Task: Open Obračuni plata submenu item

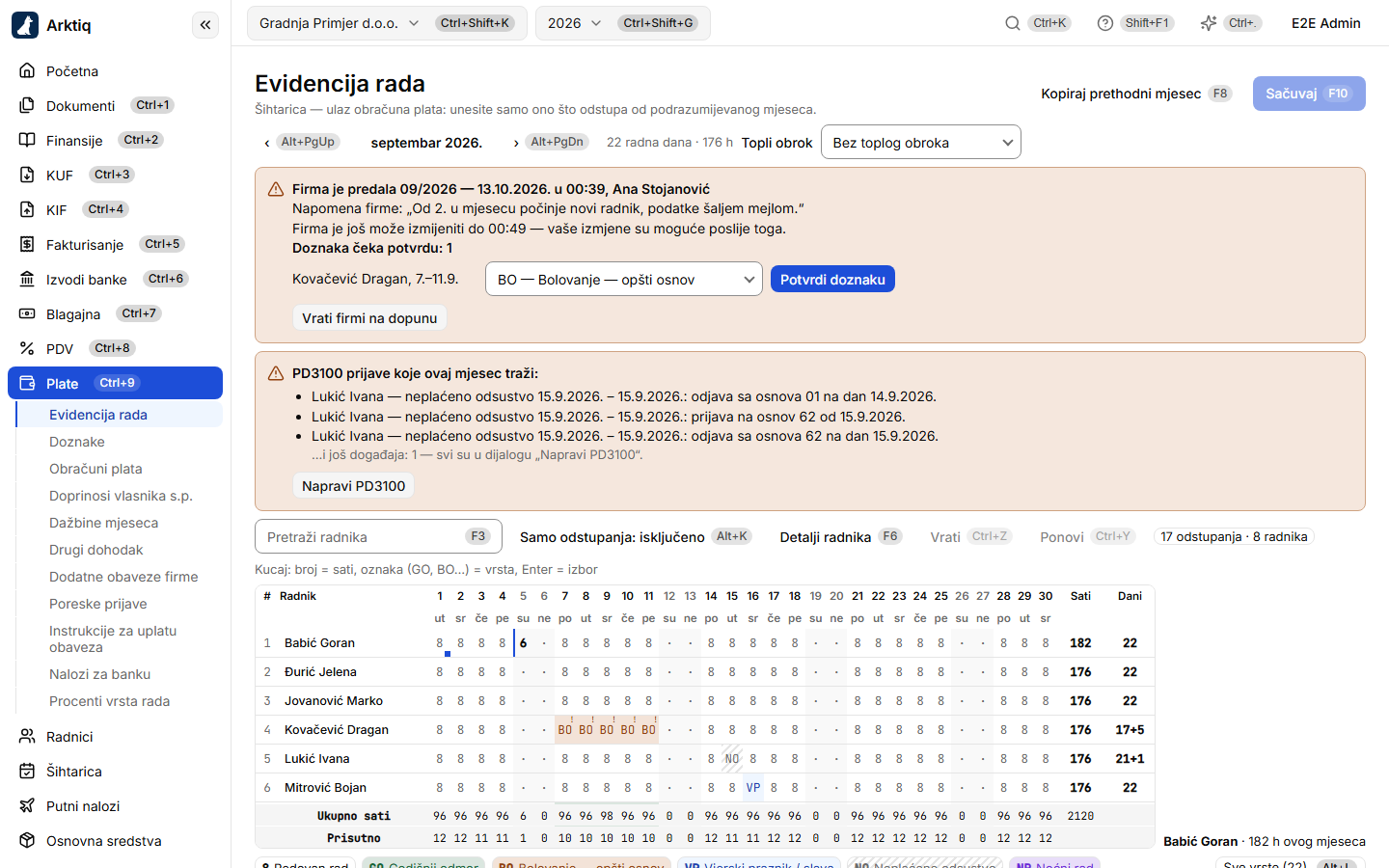Action: 120,469
